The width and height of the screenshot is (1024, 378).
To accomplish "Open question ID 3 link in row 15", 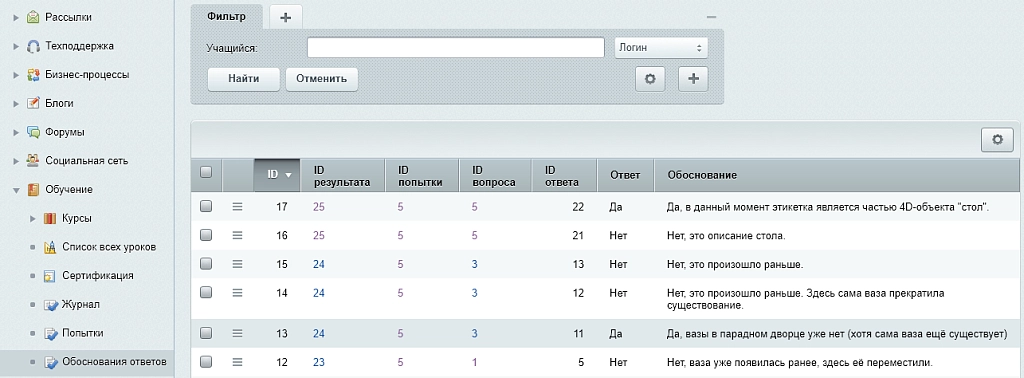I will [x=475, y=264].
